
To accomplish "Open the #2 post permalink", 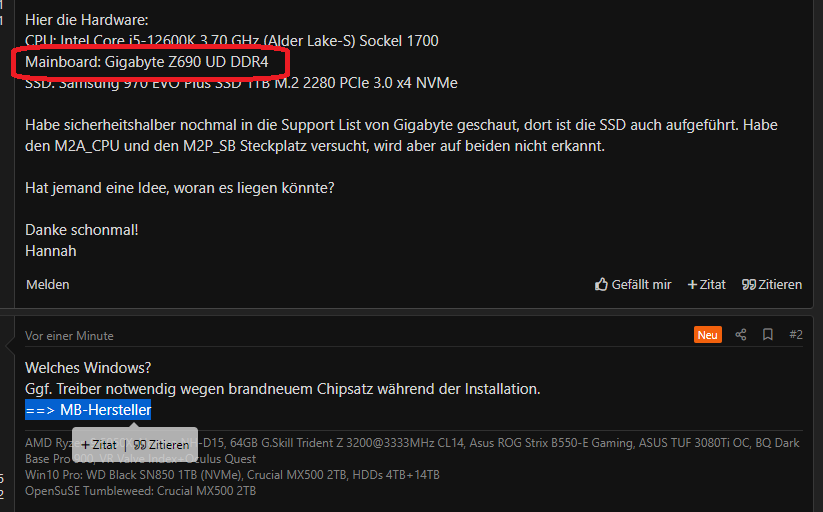I will point(796,335).
